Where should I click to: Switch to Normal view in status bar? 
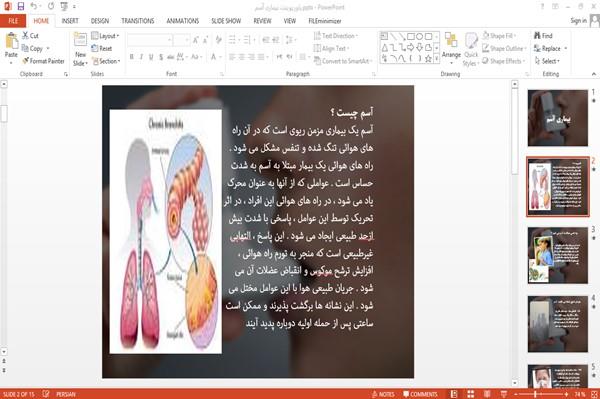click(x=454, y=394)
